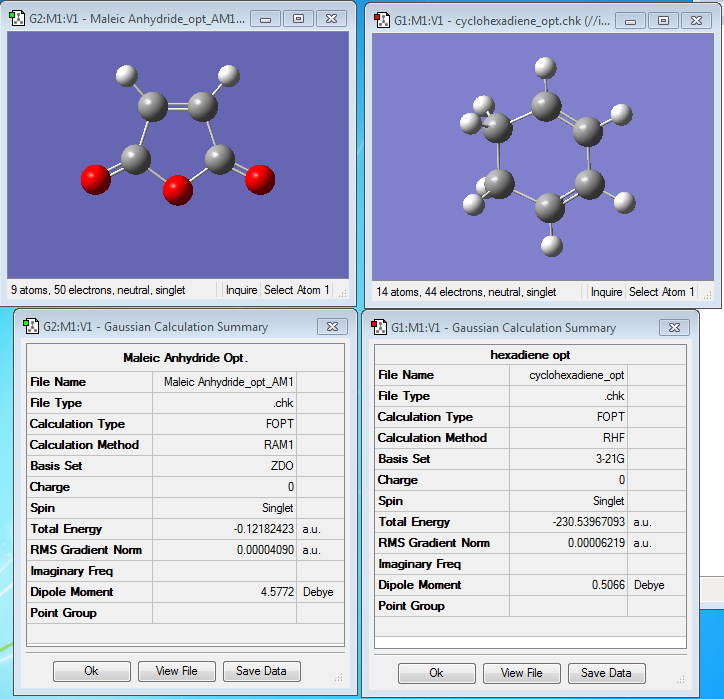Click the '14 atoms, 44 electrons, neutral, singlet' status text
The image size is (724, 699).
click(466, 292)
